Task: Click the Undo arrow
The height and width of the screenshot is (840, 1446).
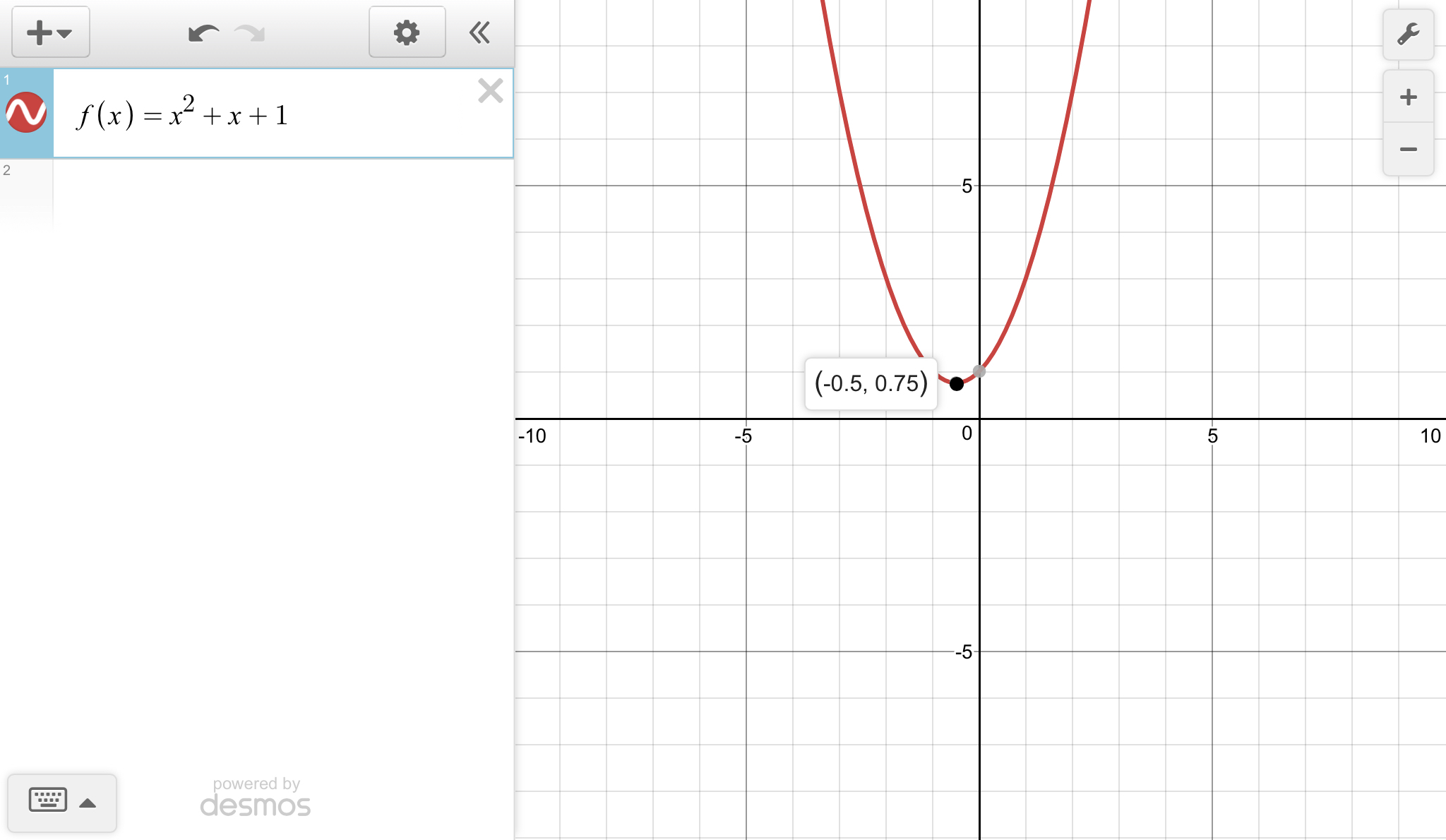Action: (x=203, y=33)
